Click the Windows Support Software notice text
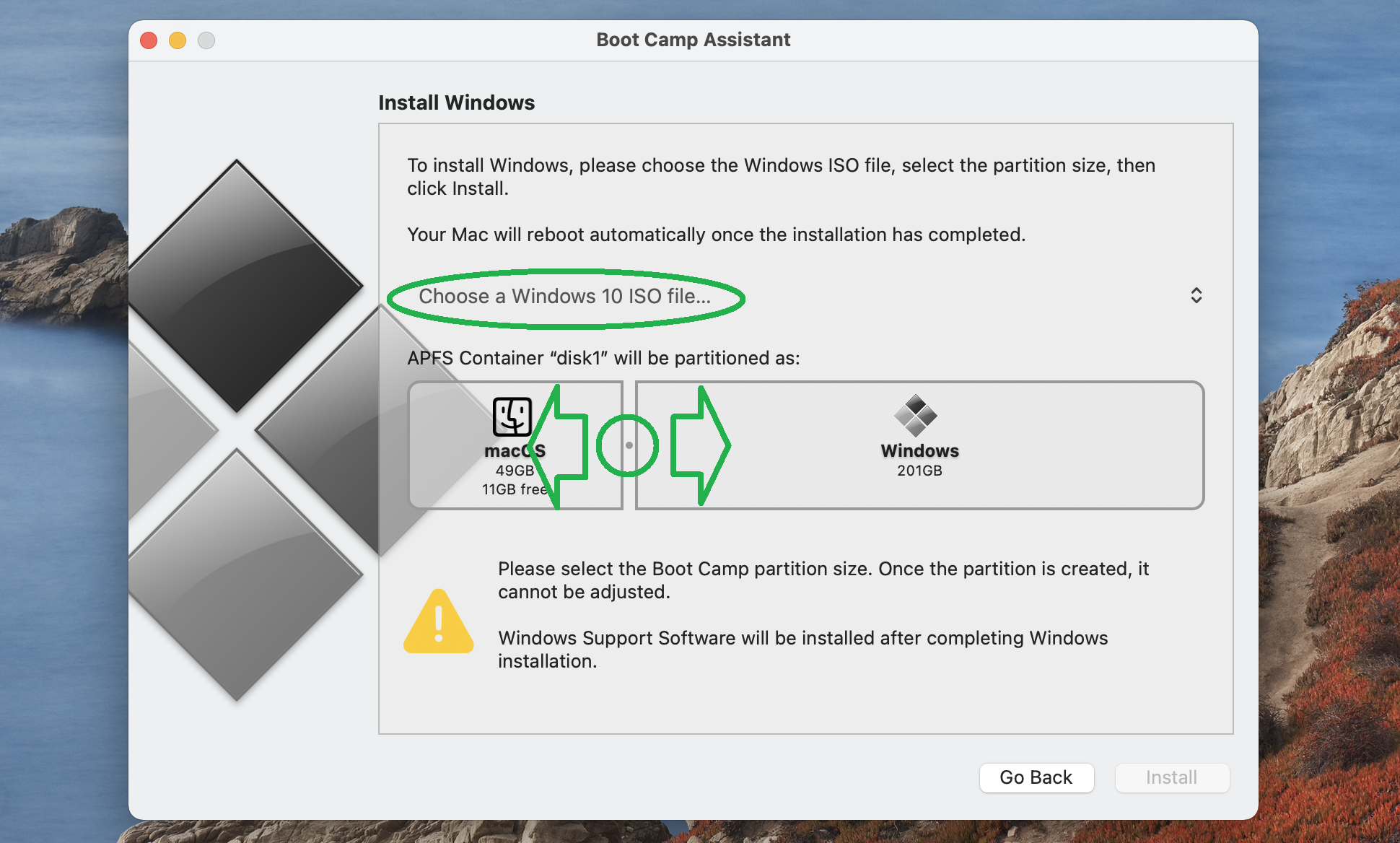This screenshot has height=843, width=1400. point(803,650)
